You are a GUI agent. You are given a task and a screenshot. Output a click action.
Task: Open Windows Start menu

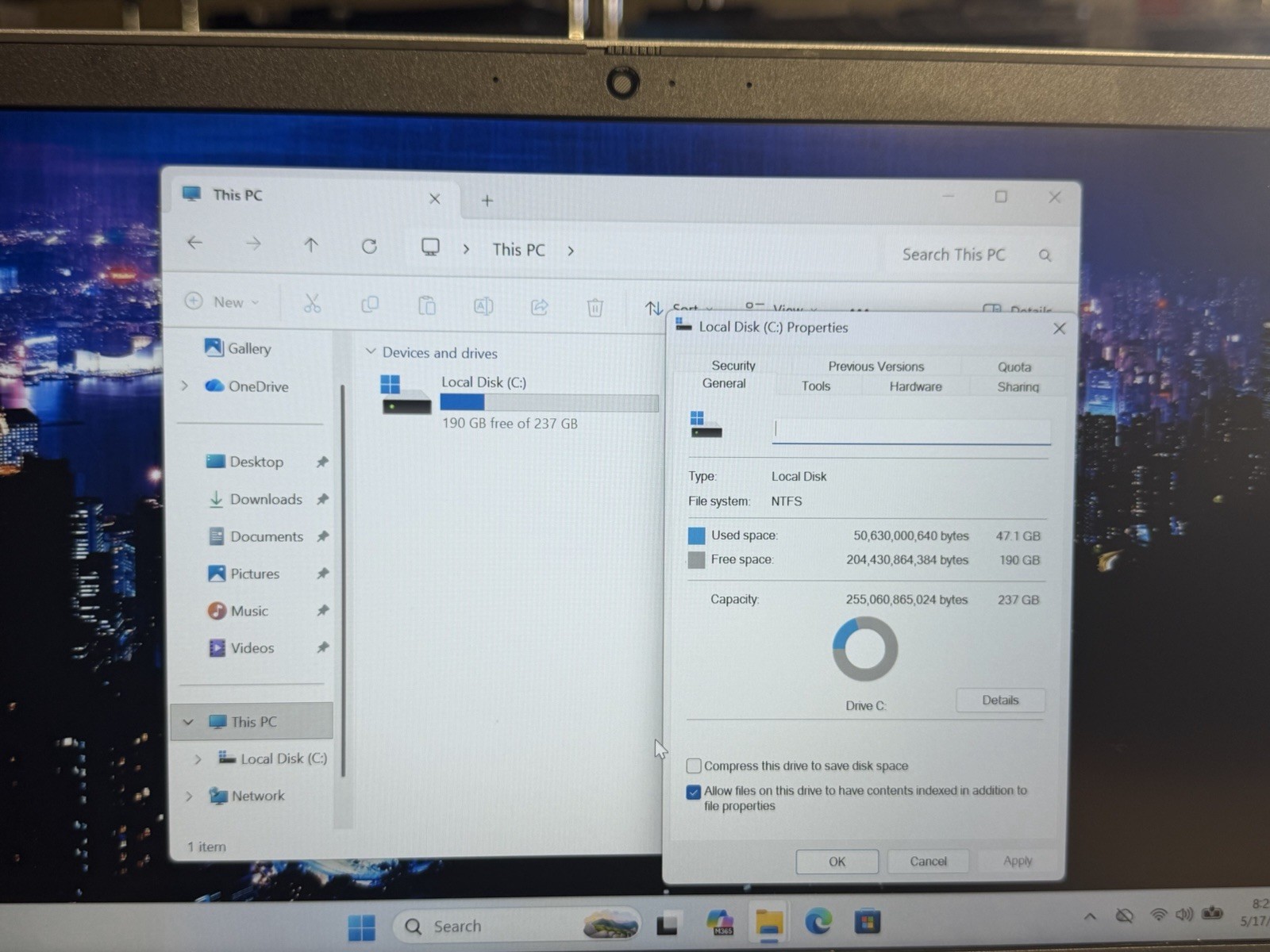362,927
